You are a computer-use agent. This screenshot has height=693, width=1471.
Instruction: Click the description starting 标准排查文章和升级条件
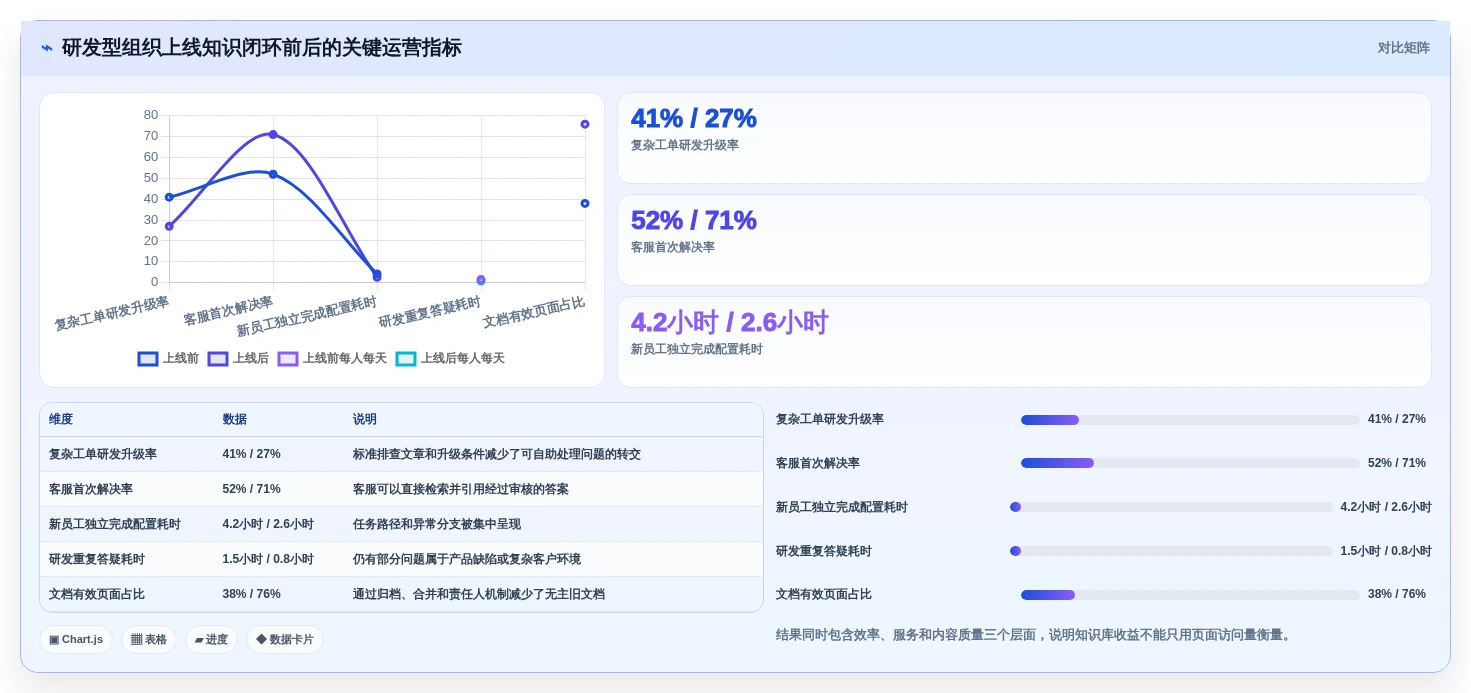click(497, 454)
